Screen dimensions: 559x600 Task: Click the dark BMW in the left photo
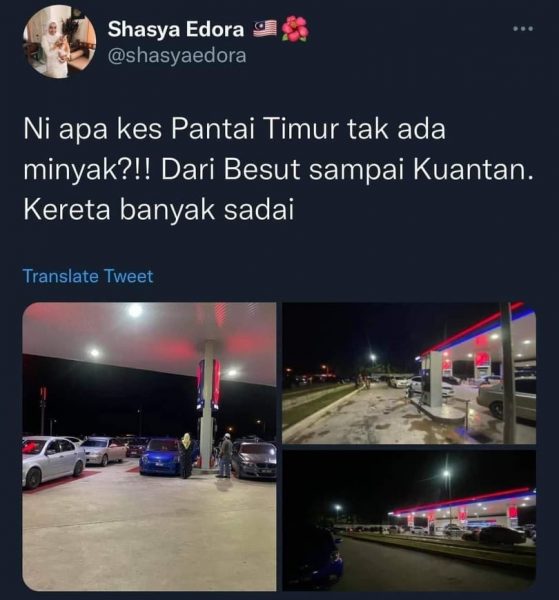(255, 460)
